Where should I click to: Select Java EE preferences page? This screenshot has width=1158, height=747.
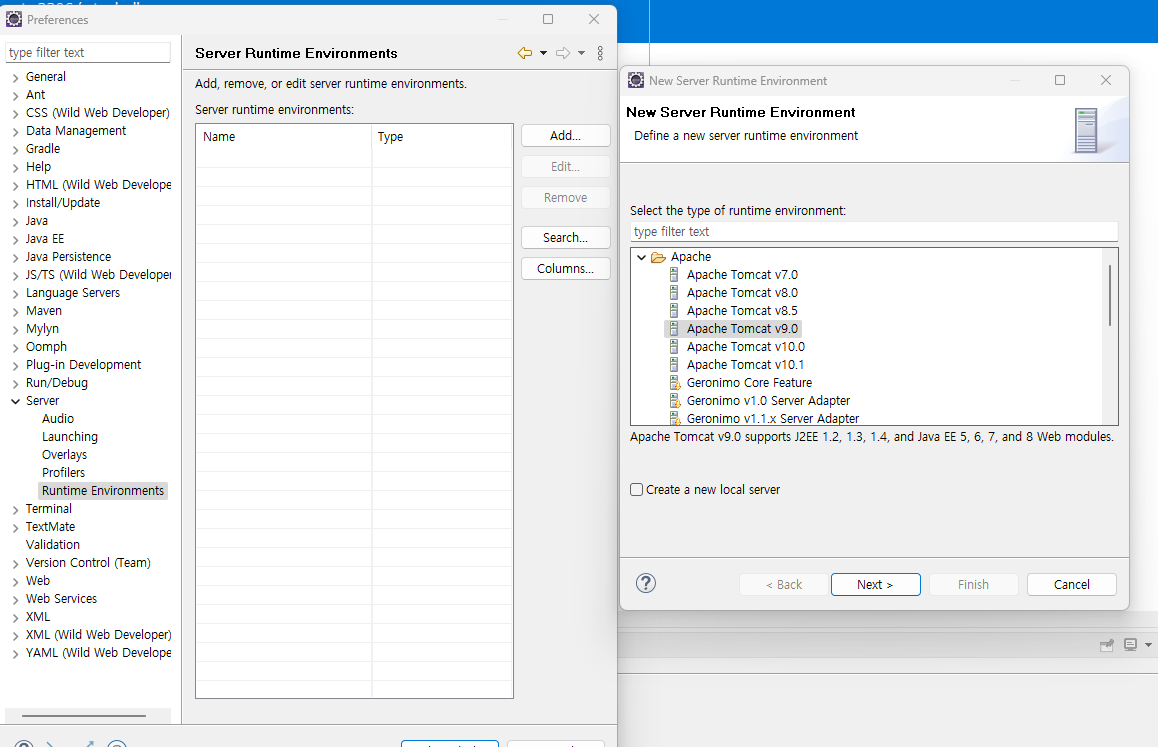(45, 239)
